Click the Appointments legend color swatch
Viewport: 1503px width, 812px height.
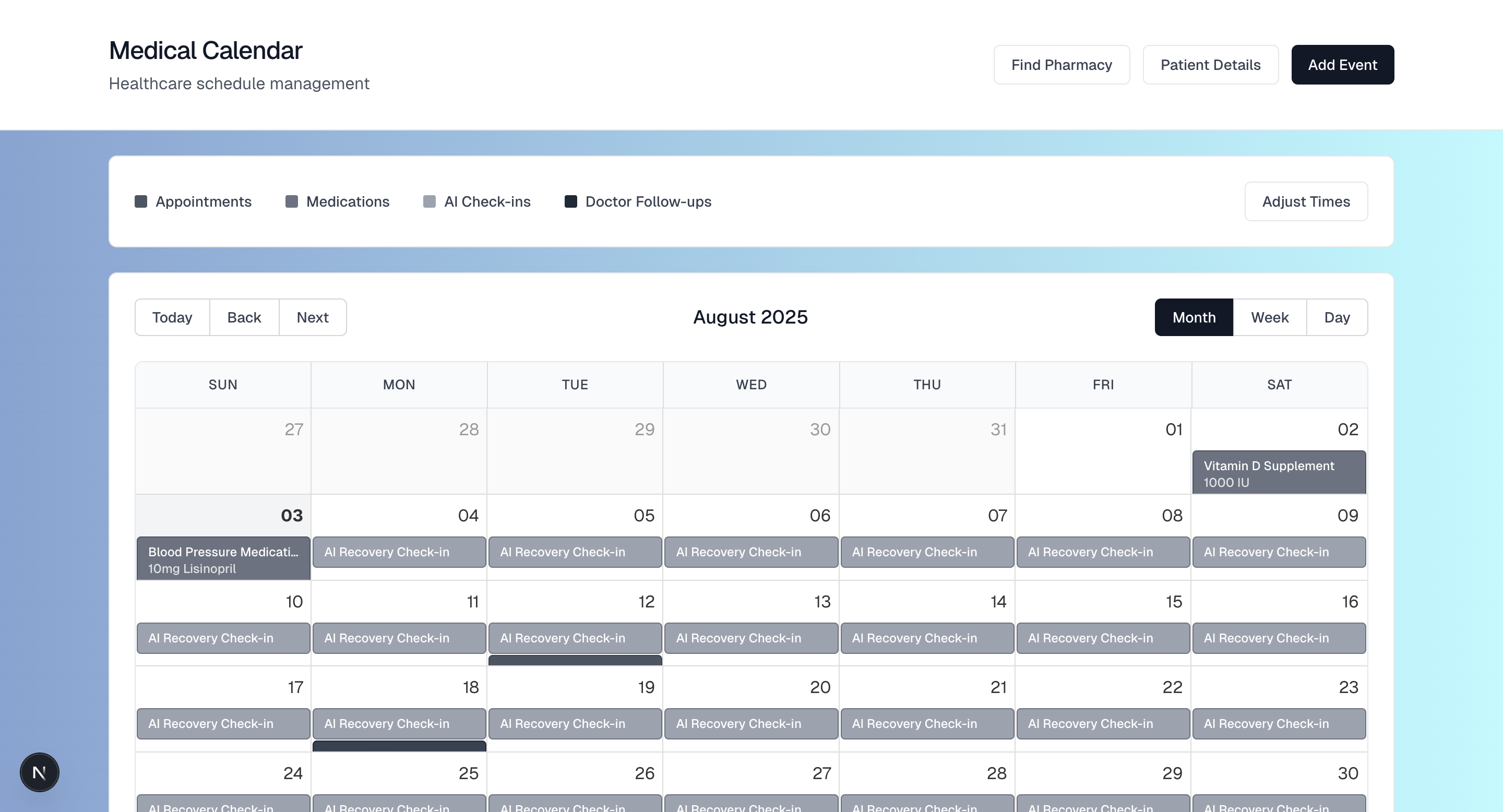pos(140,202)
